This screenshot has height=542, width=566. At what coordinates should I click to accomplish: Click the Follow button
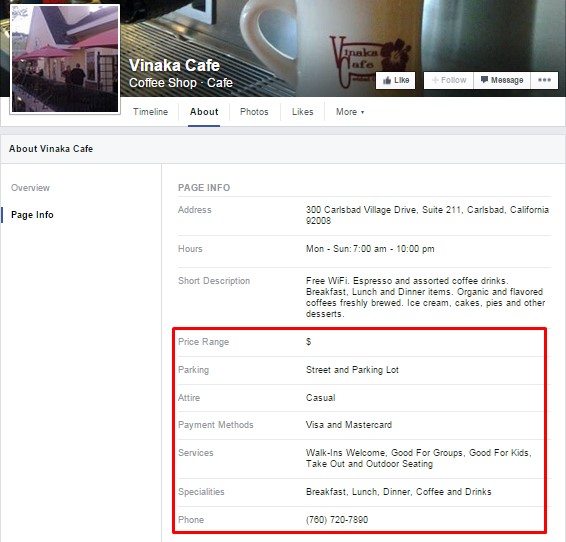pos(449,80)
